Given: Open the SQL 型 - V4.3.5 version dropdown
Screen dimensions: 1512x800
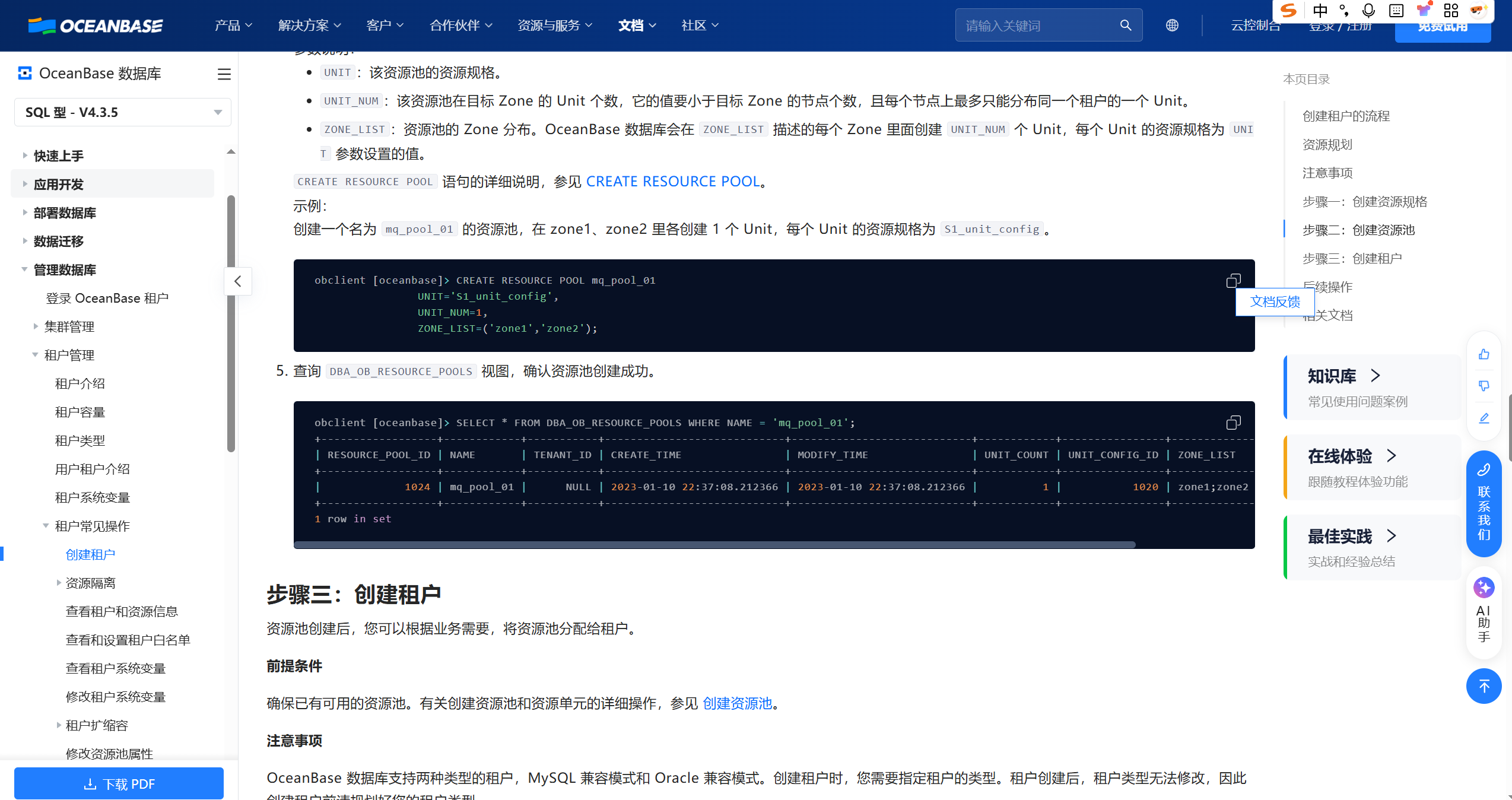Looking at the screenshot, I should point(123,112).
